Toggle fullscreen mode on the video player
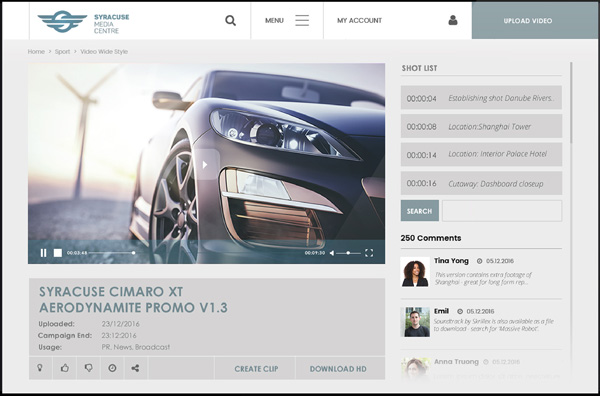Image resolution: width=600 pixels, height=396 pixels. coord(369,253)
